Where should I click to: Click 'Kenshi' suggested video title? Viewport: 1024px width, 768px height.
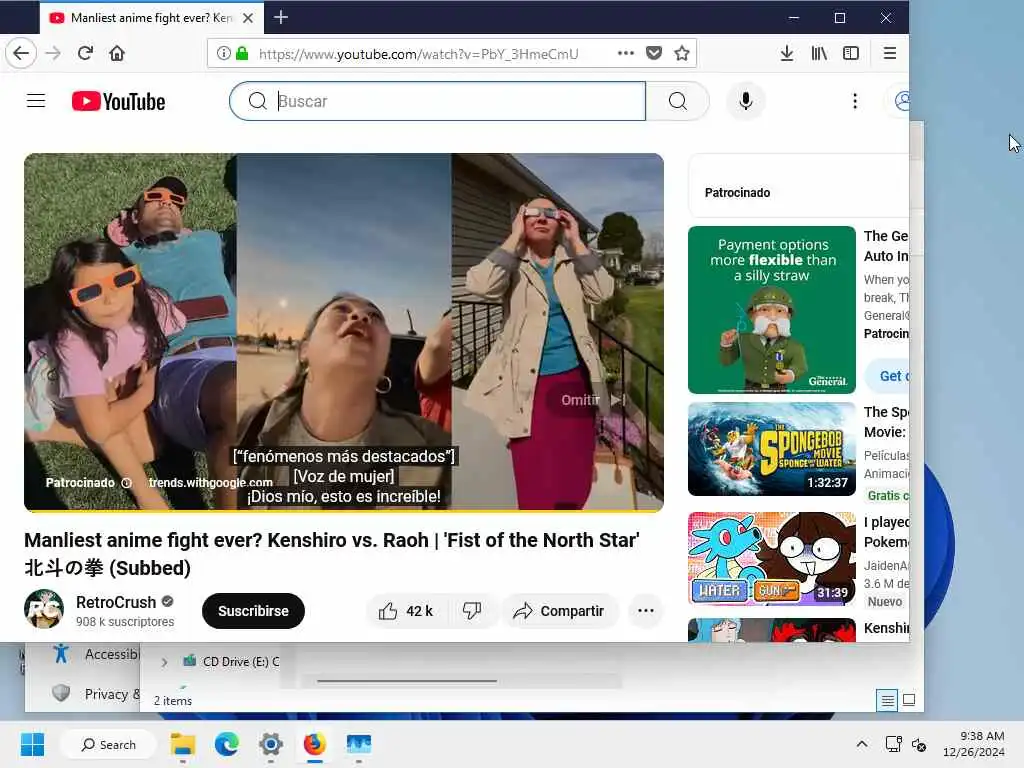click(886, 628)
